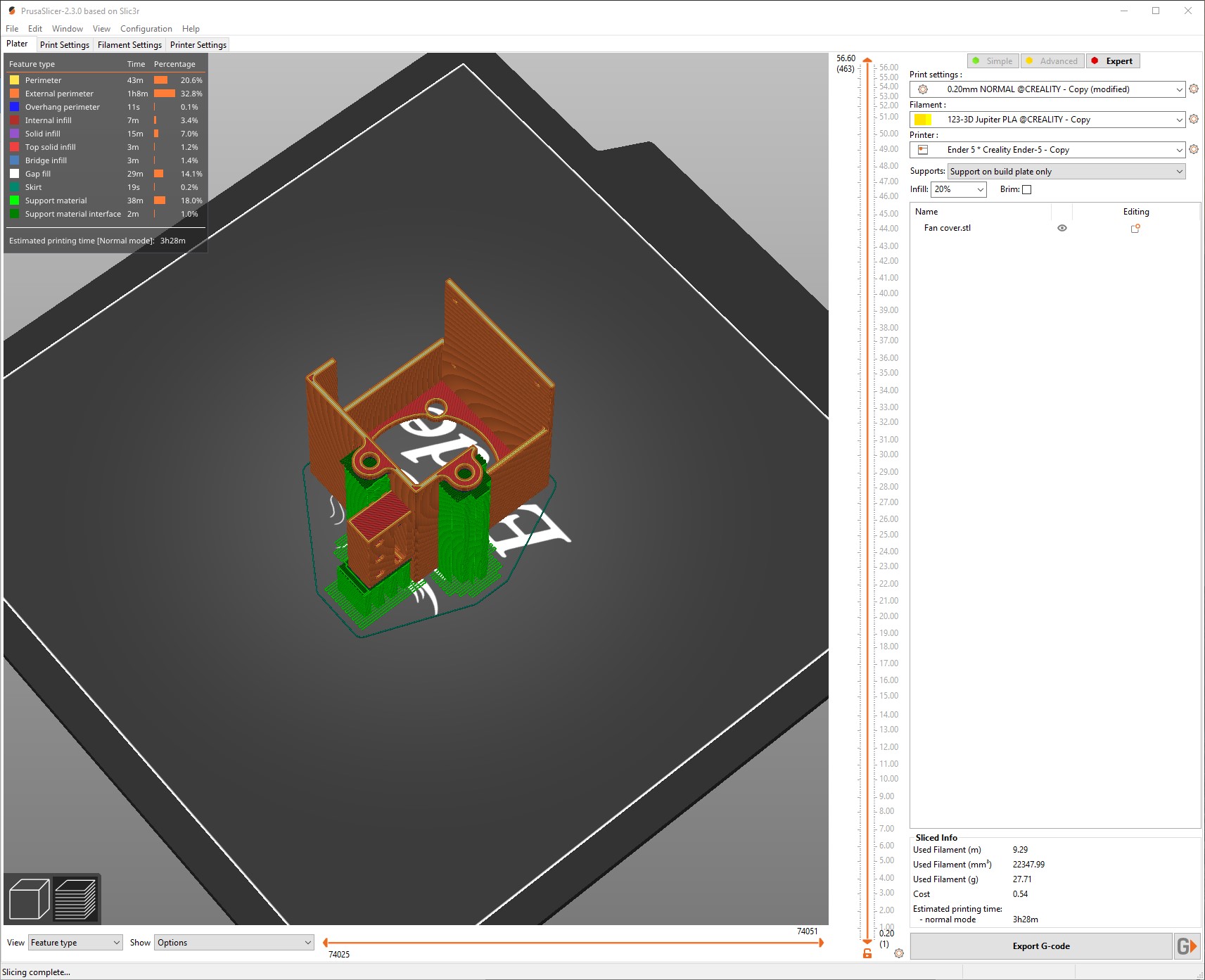The height and width of the screenshot is (980, 1205).
Task: Click the Support material interface legend swatch
Action: click(14, 214)
